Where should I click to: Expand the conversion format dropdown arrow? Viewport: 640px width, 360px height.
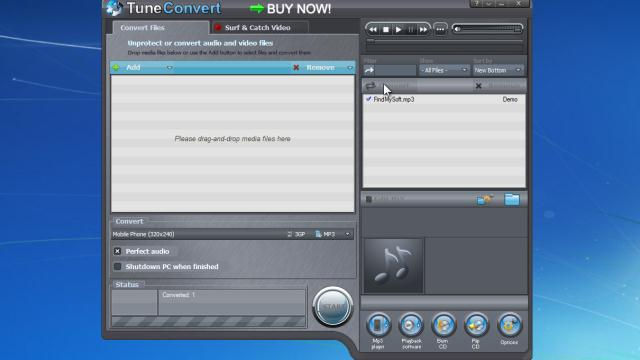pos(348,234)
